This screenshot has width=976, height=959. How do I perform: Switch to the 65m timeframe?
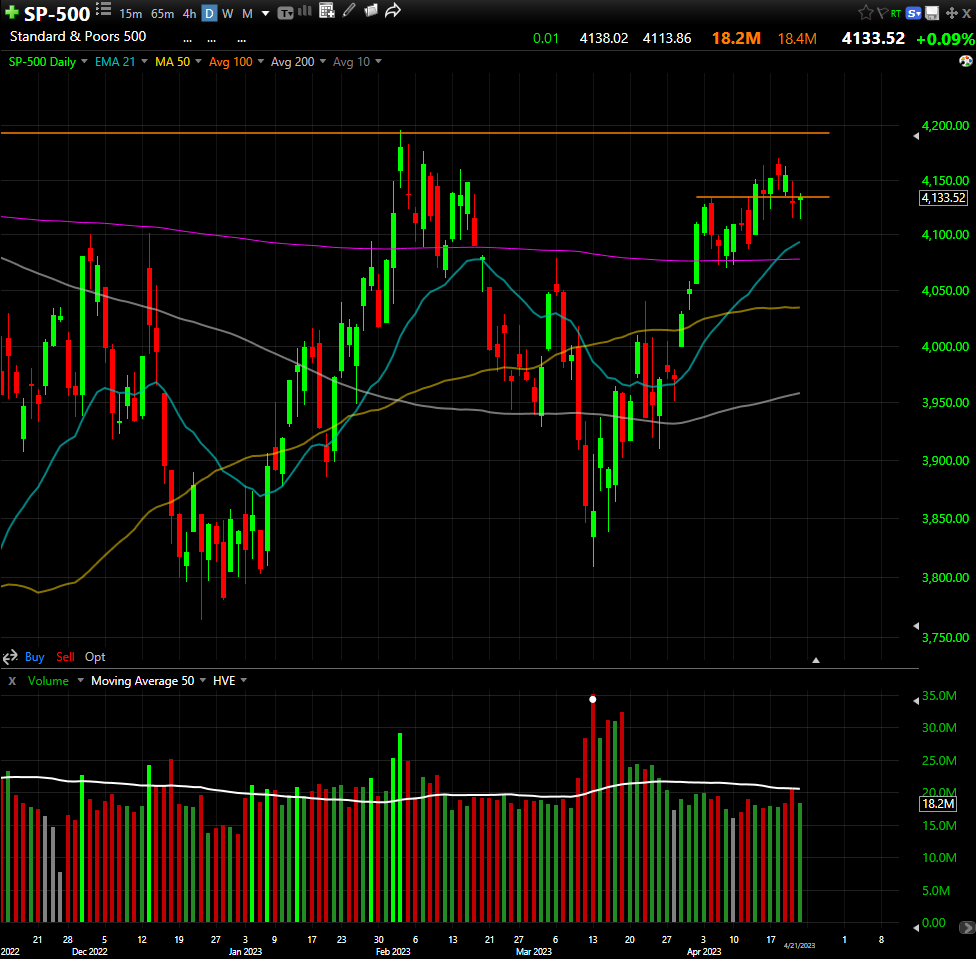[162, 13]
